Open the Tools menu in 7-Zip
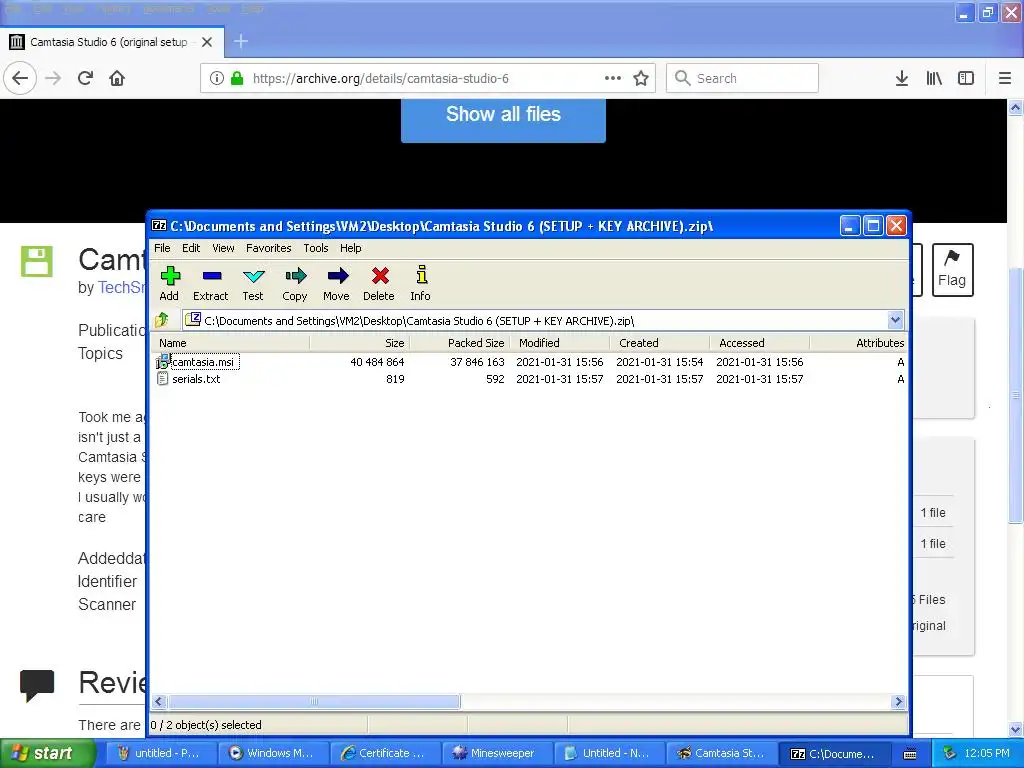This screenshot has width=1024, height=768. pos(315,248)
